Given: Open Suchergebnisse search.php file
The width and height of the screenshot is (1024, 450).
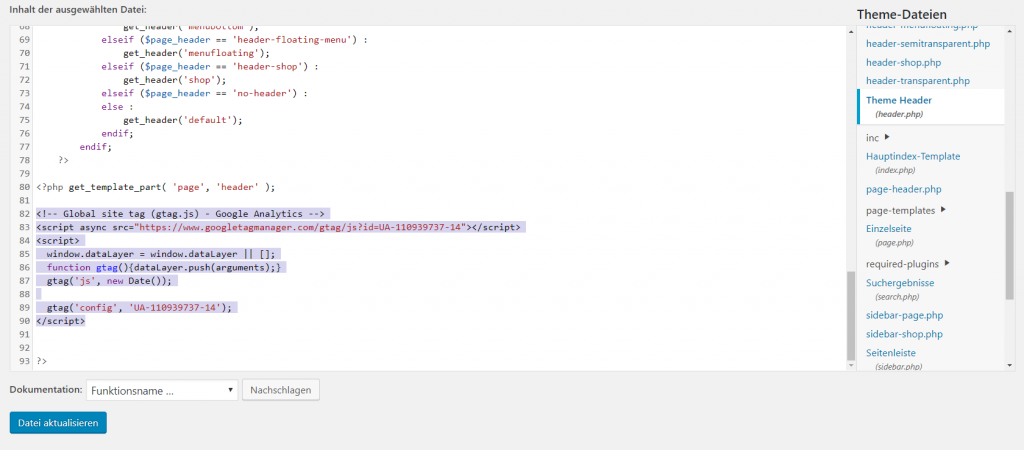Looking at the screenshot, I should pos(900,283).
